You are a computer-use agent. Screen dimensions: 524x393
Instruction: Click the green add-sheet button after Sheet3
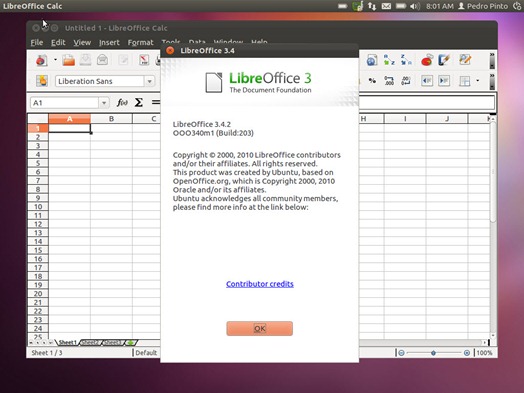(x=131, y=343)
